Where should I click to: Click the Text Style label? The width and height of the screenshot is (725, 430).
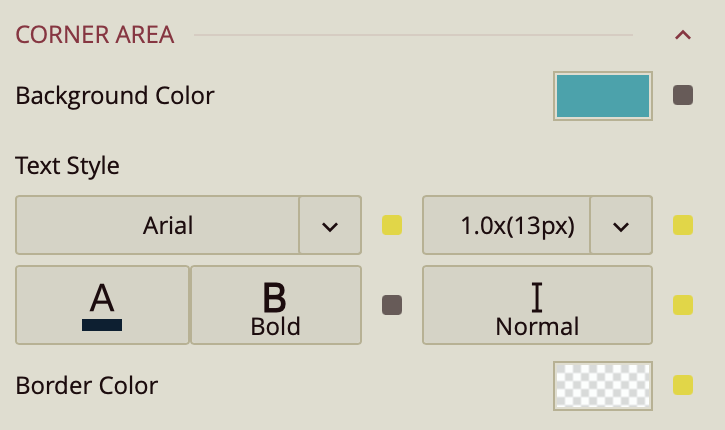coord(68,165)
